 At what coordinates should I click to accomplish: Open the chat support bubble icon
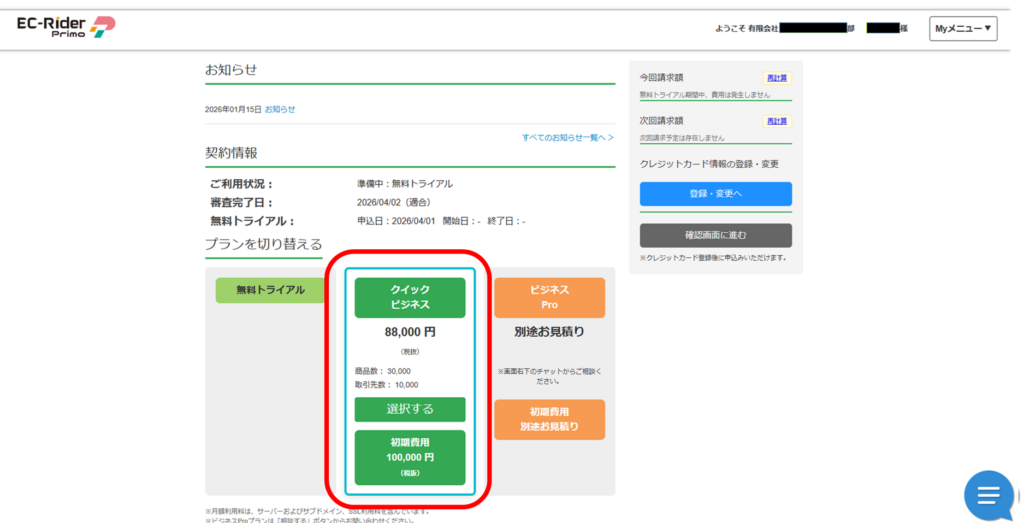(x=988, y=495)
